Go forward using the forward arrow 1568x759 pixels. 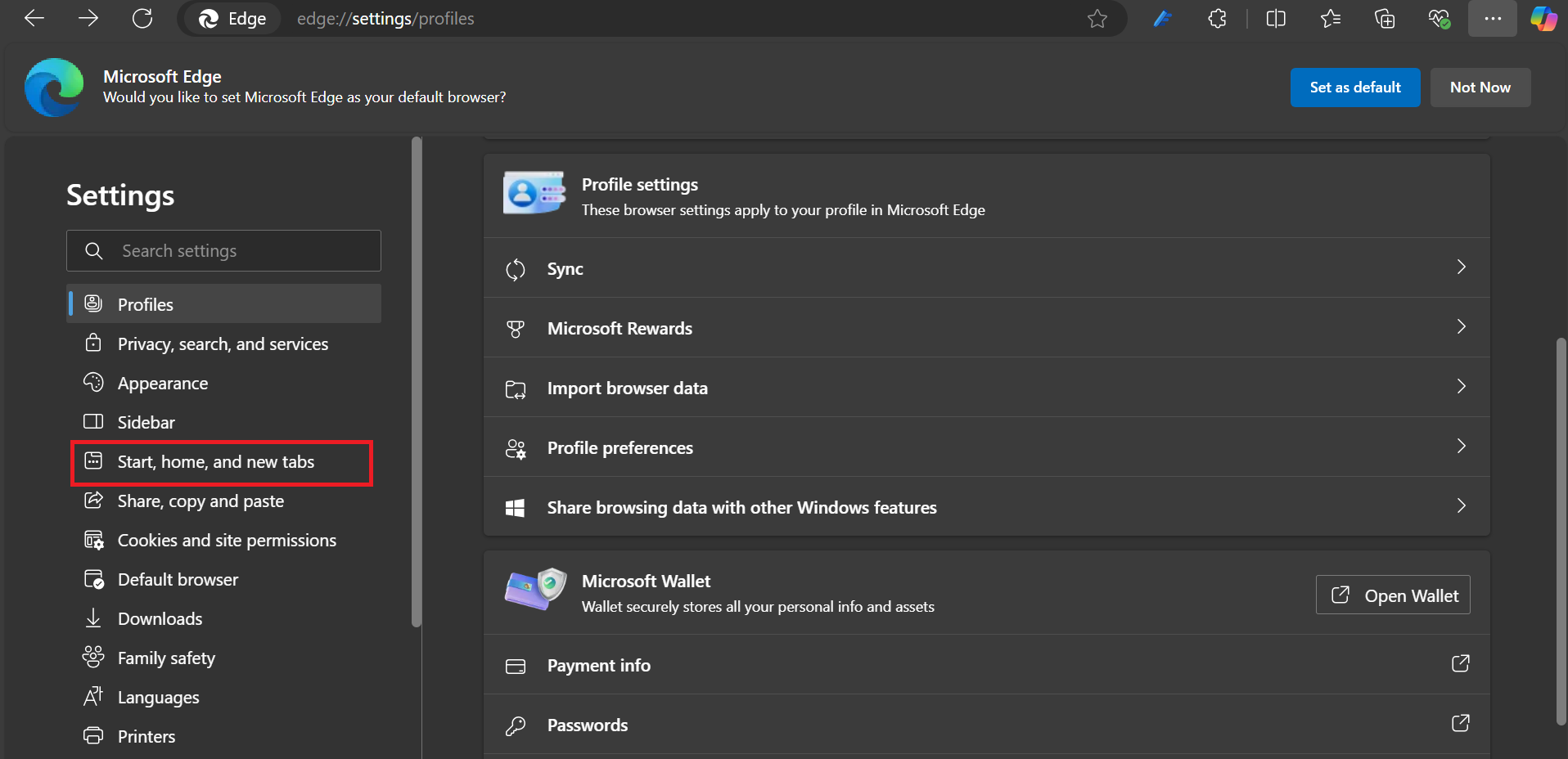pyautogui.click(x=88, y=18)
